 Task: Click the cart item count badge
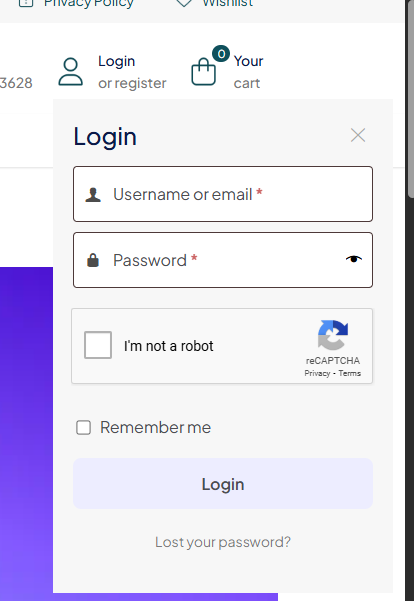[x=221, y=54]
